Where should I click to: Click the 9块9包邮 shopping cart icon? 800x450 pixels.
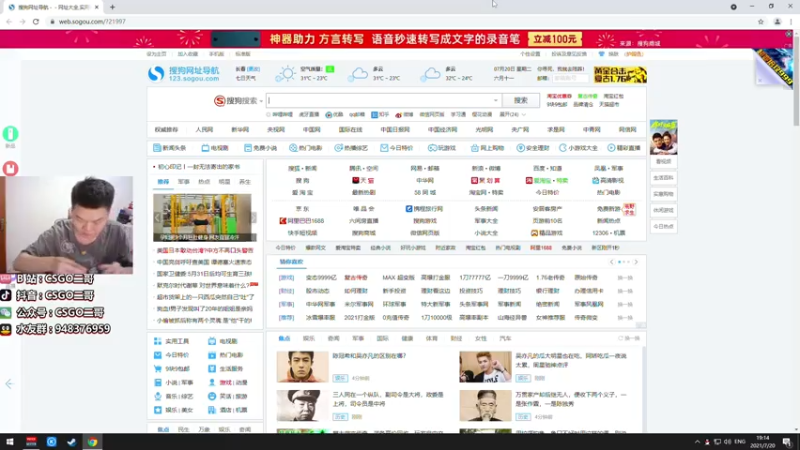(158, 368)
